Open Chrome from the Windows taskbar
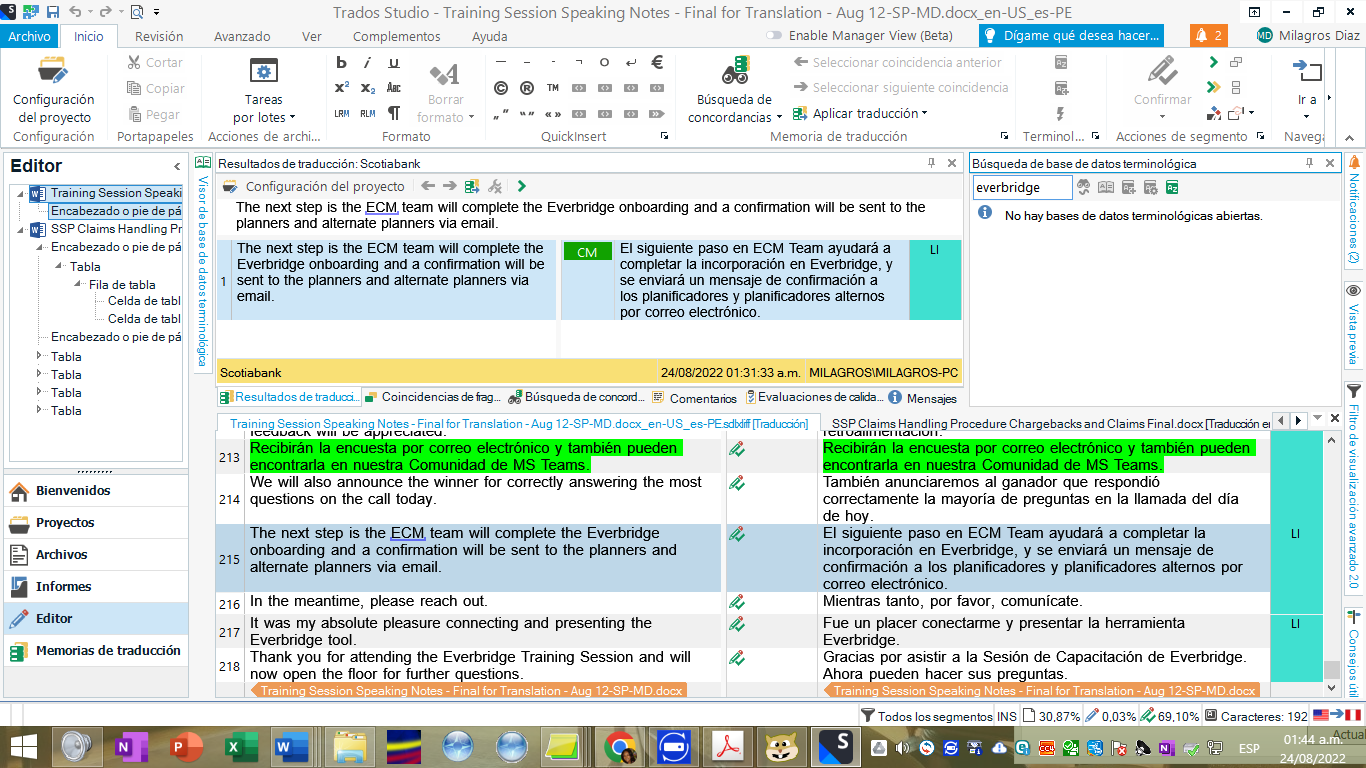This screenshot has height=768, width=1366. pyautogui.click(x=621, y=746)
